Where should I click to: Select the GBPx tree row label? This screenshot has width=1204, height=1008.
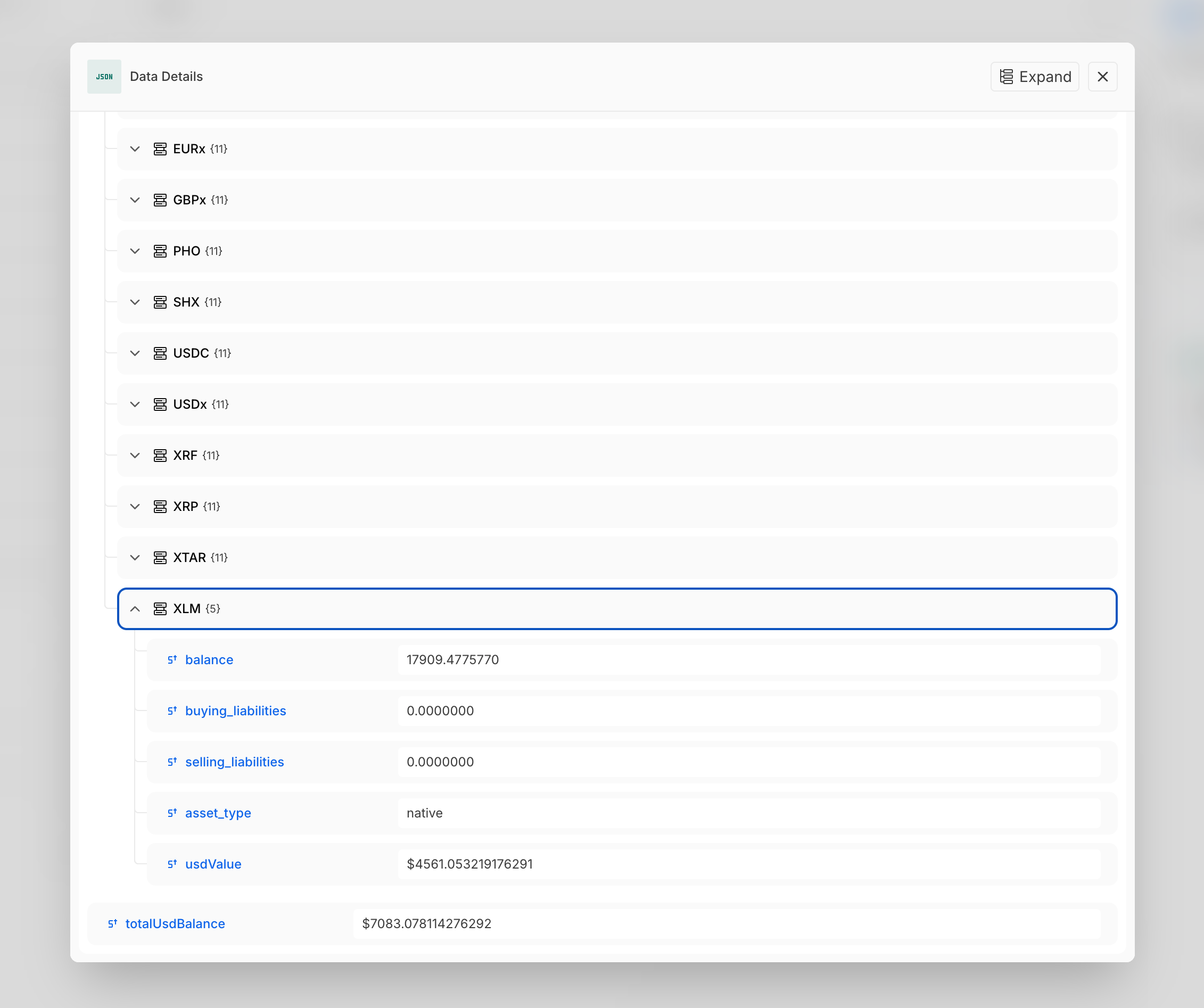[x=190, y=200]
